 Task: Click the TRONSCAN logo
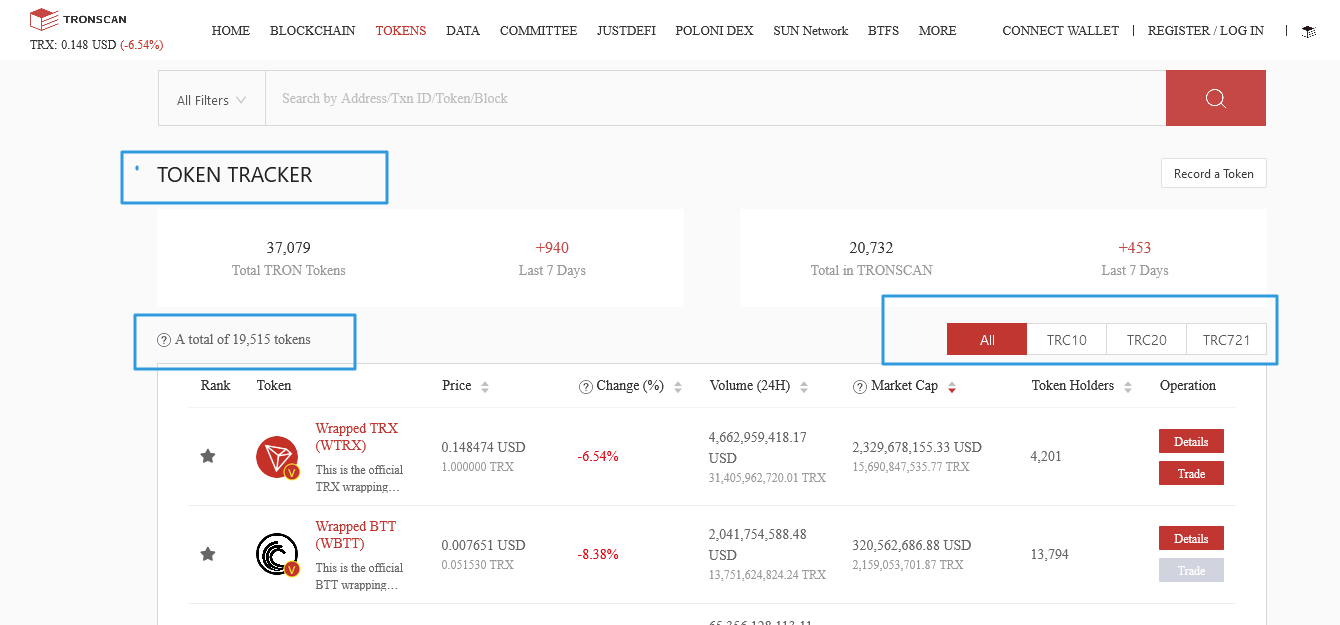pyautogui.click(x=78, y=19)
